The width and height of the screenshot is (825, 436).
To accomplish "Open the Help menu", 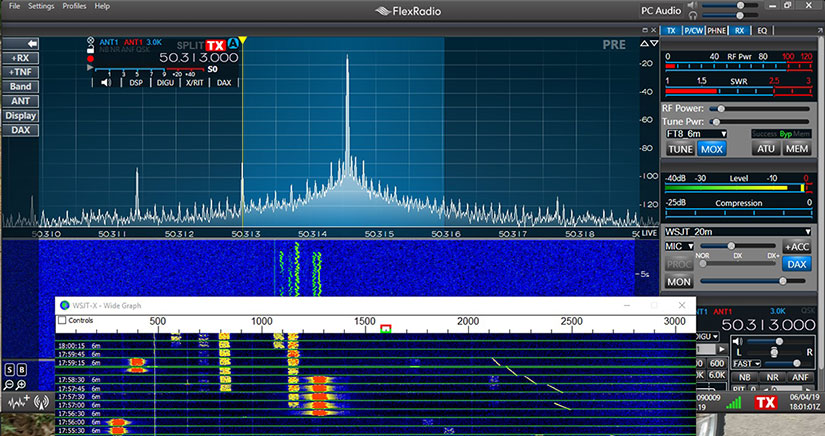I will [102, 6].
